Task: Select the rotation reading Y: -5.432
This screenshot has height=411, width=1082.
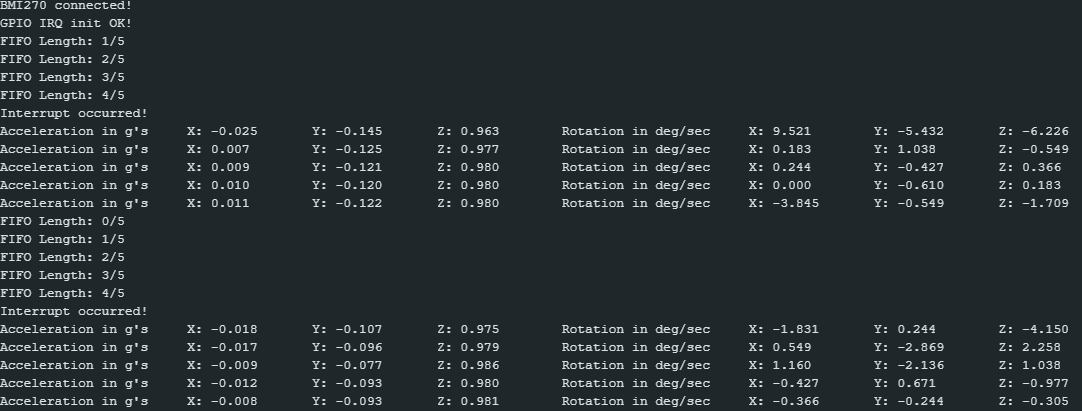Action: 908,131
